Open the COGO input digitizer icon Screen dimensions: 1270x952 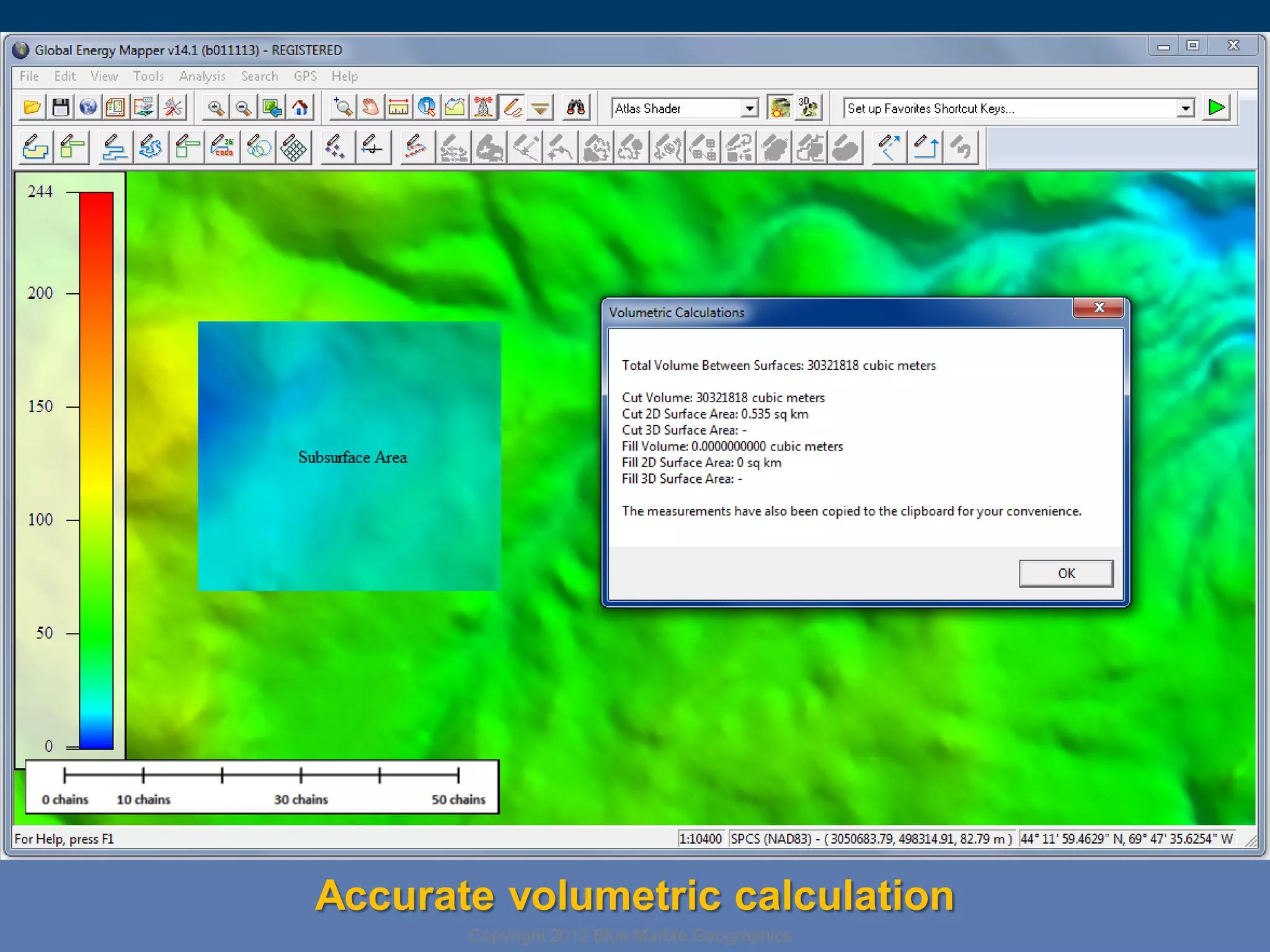(x=222, y=148)
